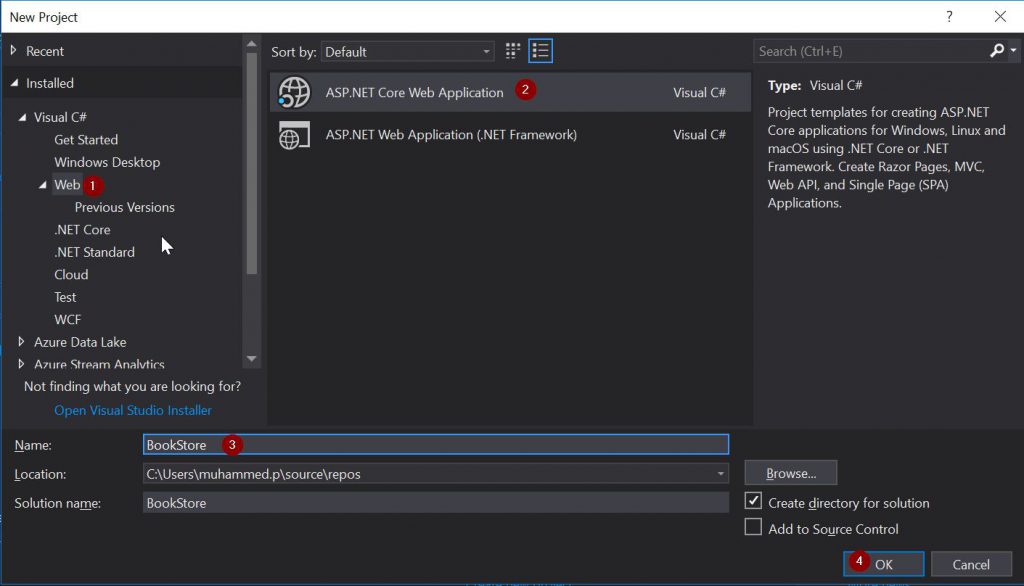Image resolution: width=1024 pixels, height=586 pixels.
Task: Click the ASP.NET Web Application (.NET Framework) icon
Action: (x=294, y=135)
